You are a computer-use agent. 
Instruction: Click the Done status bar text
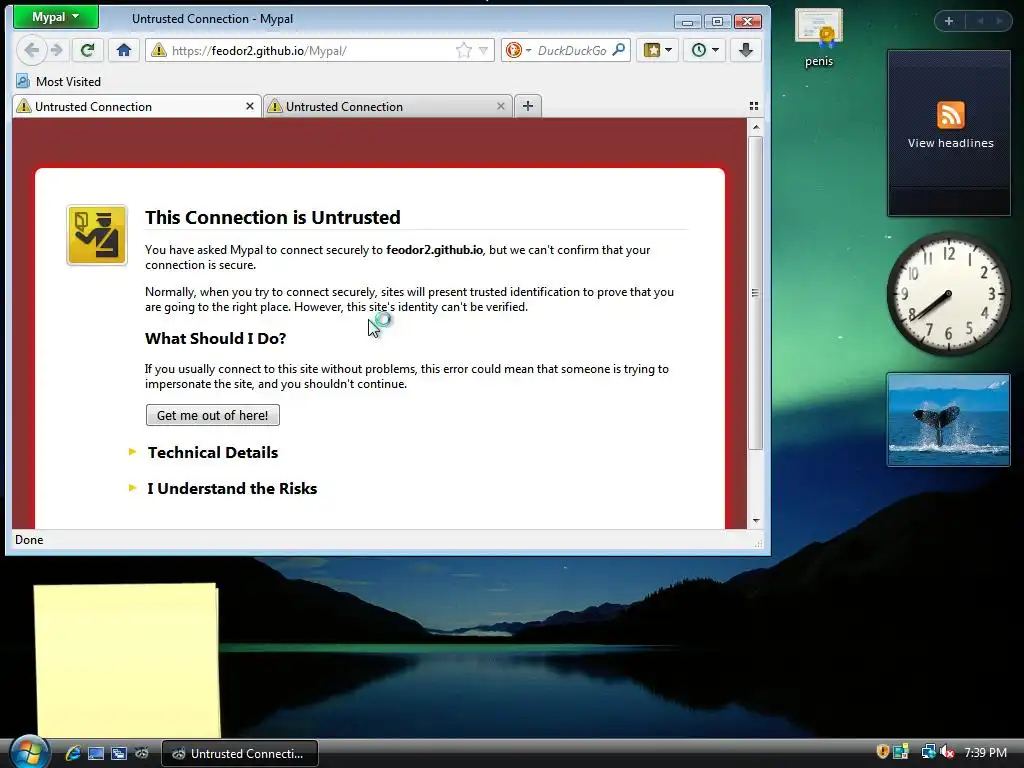(29, 540)
